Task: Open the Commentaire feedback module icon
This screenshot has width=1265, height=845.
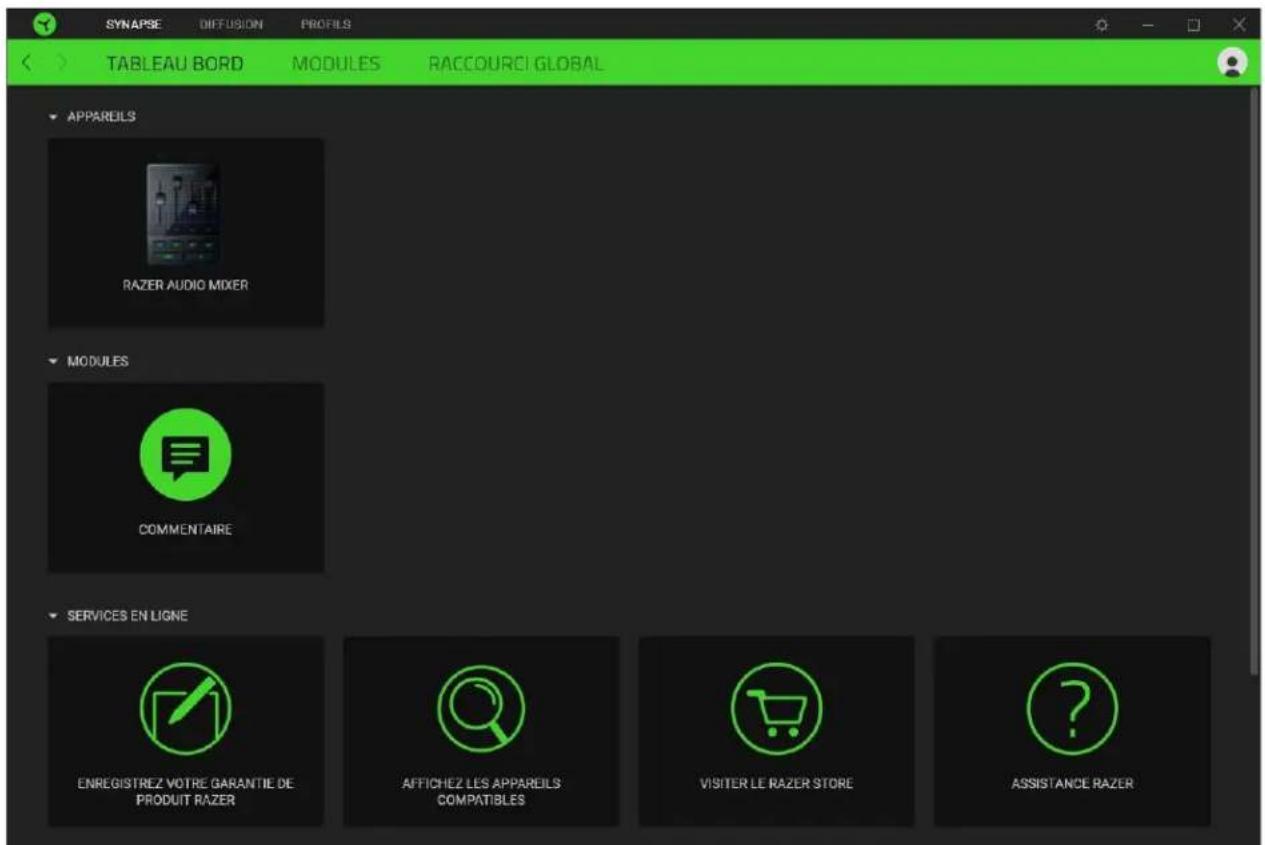Action: coord(185,454)
